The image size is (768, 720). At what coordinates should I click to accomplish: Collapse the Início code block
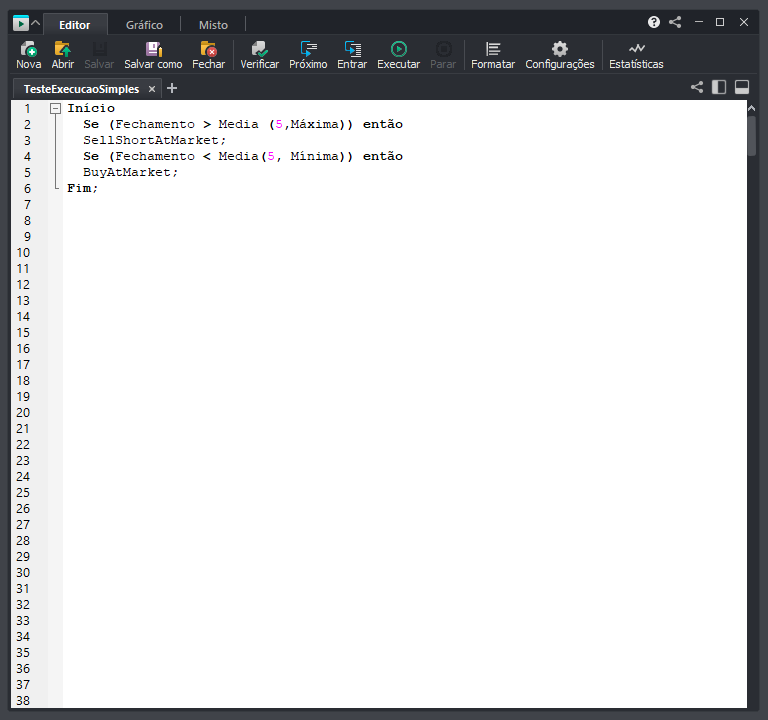point(55,108)
